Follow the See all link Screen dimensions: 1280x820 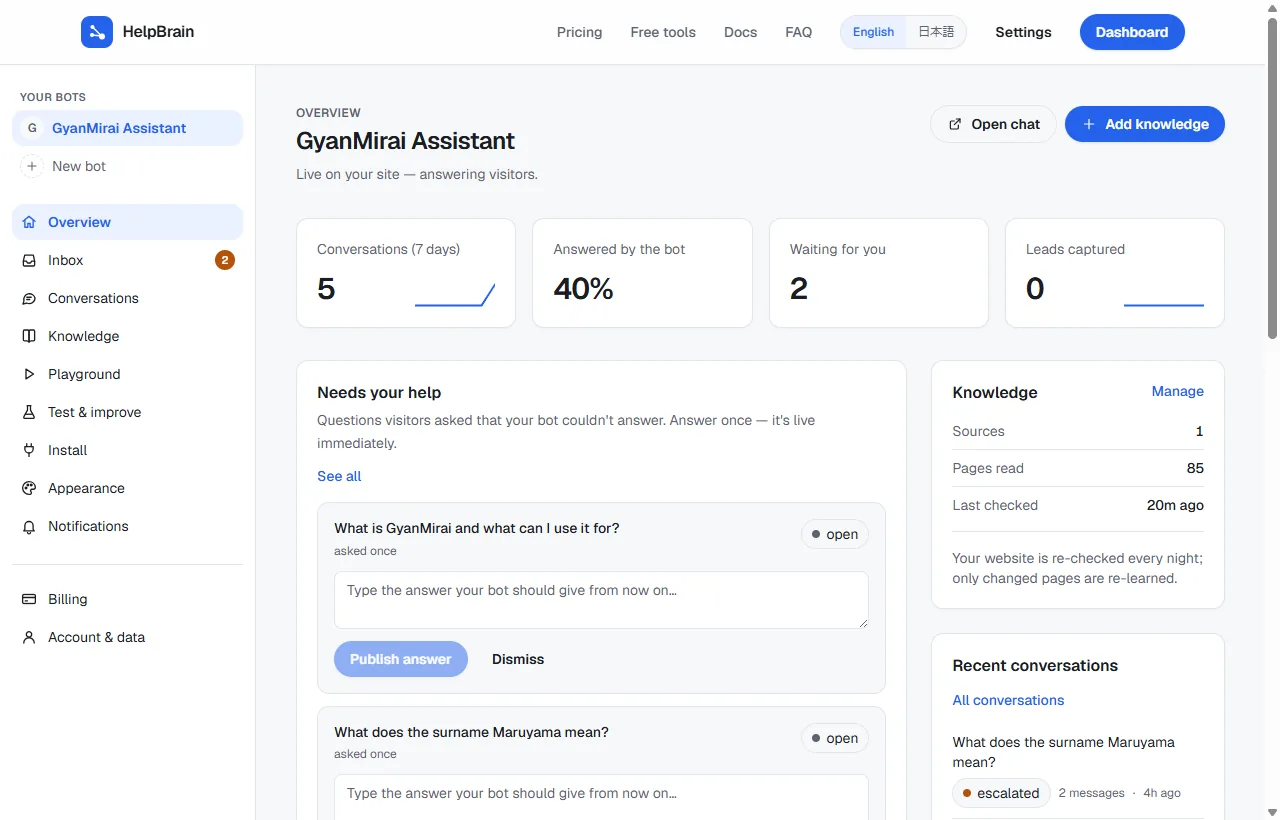pos(339,476)
